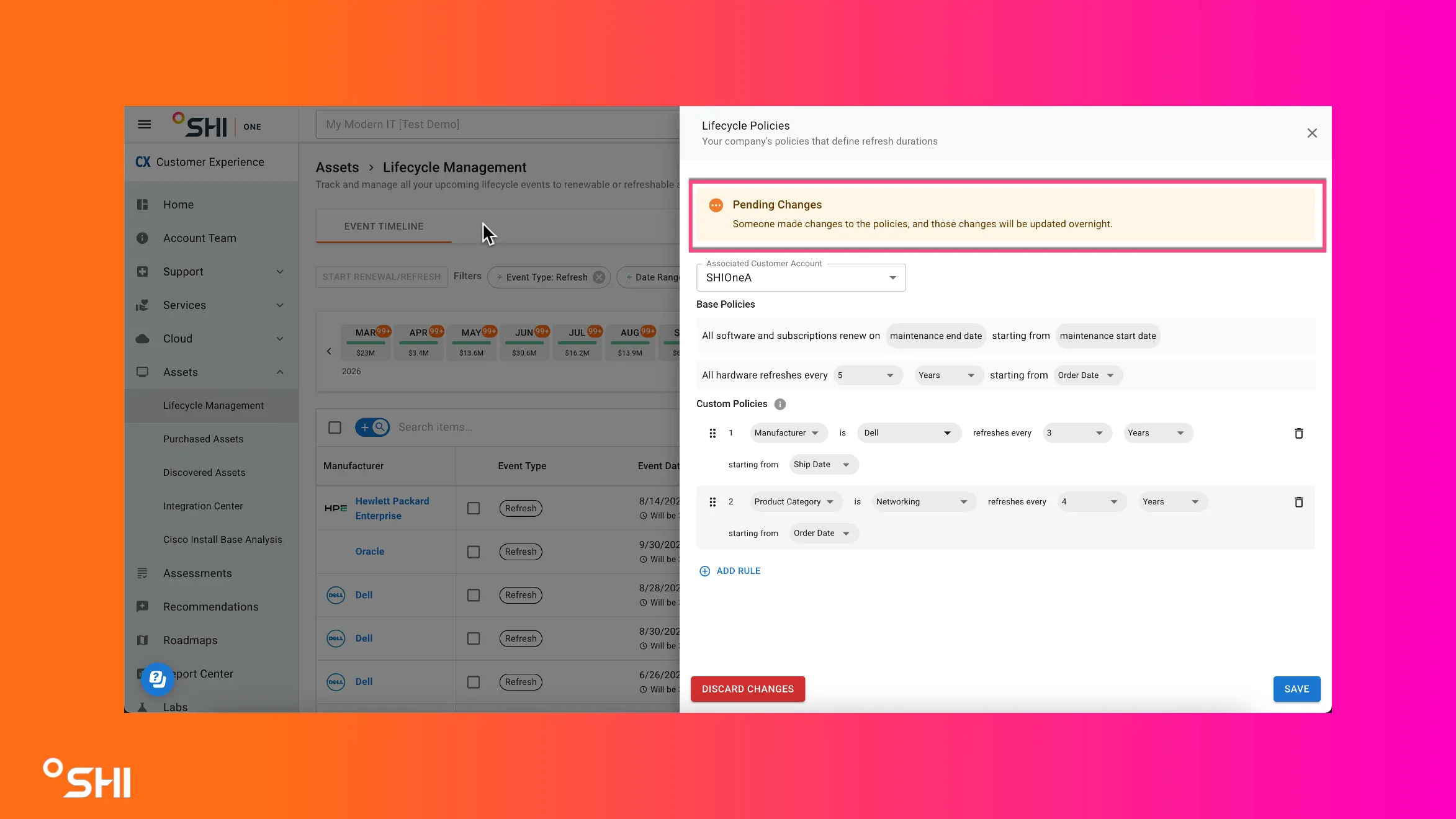
Task: Go to previous months in timeline
Action: point(329,351)
